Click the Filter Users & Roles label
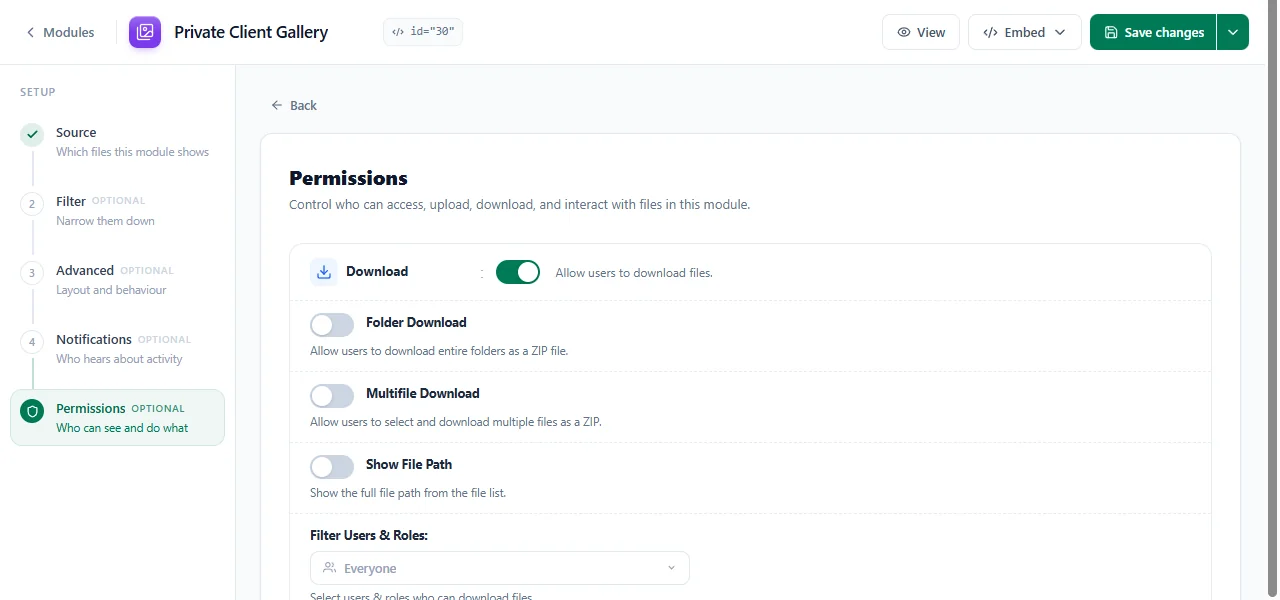The height and width of the screenshot is (600, 1280). pos(369,535)
